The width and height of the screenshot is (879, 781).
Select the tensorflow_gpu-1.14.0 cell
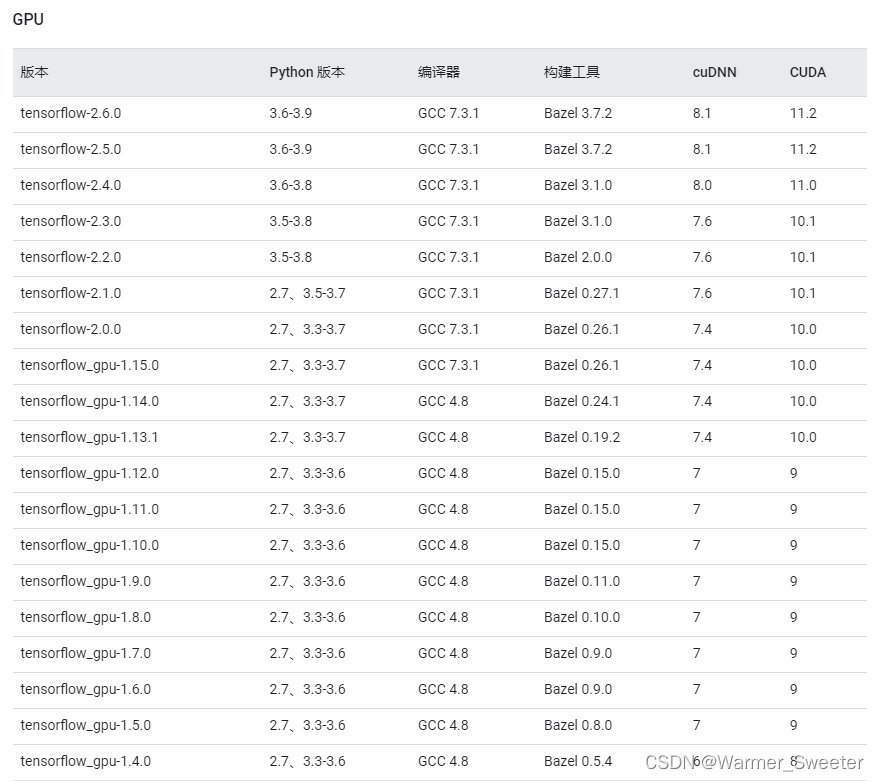(90, 401)
